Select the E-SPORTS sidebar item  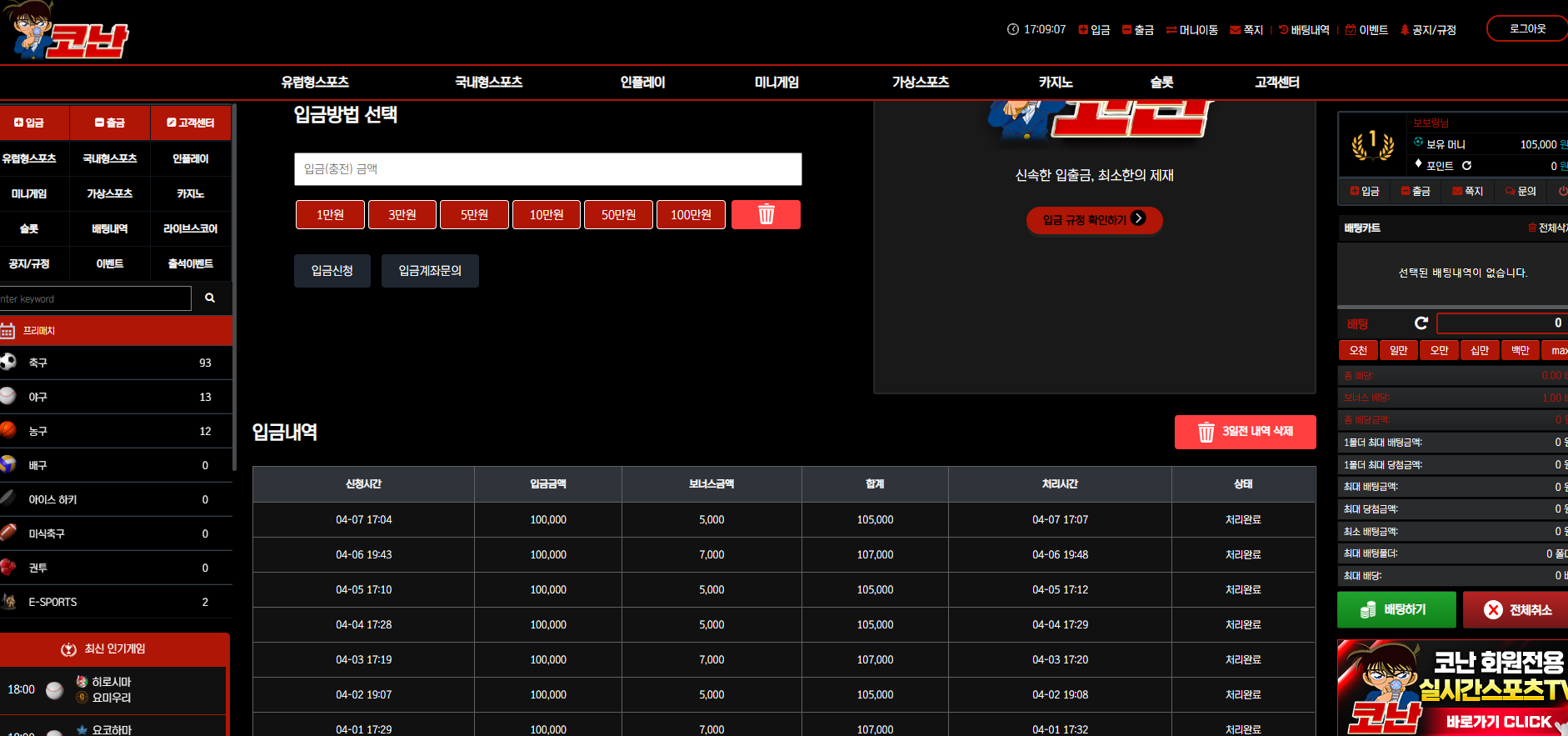click(116, 602)
